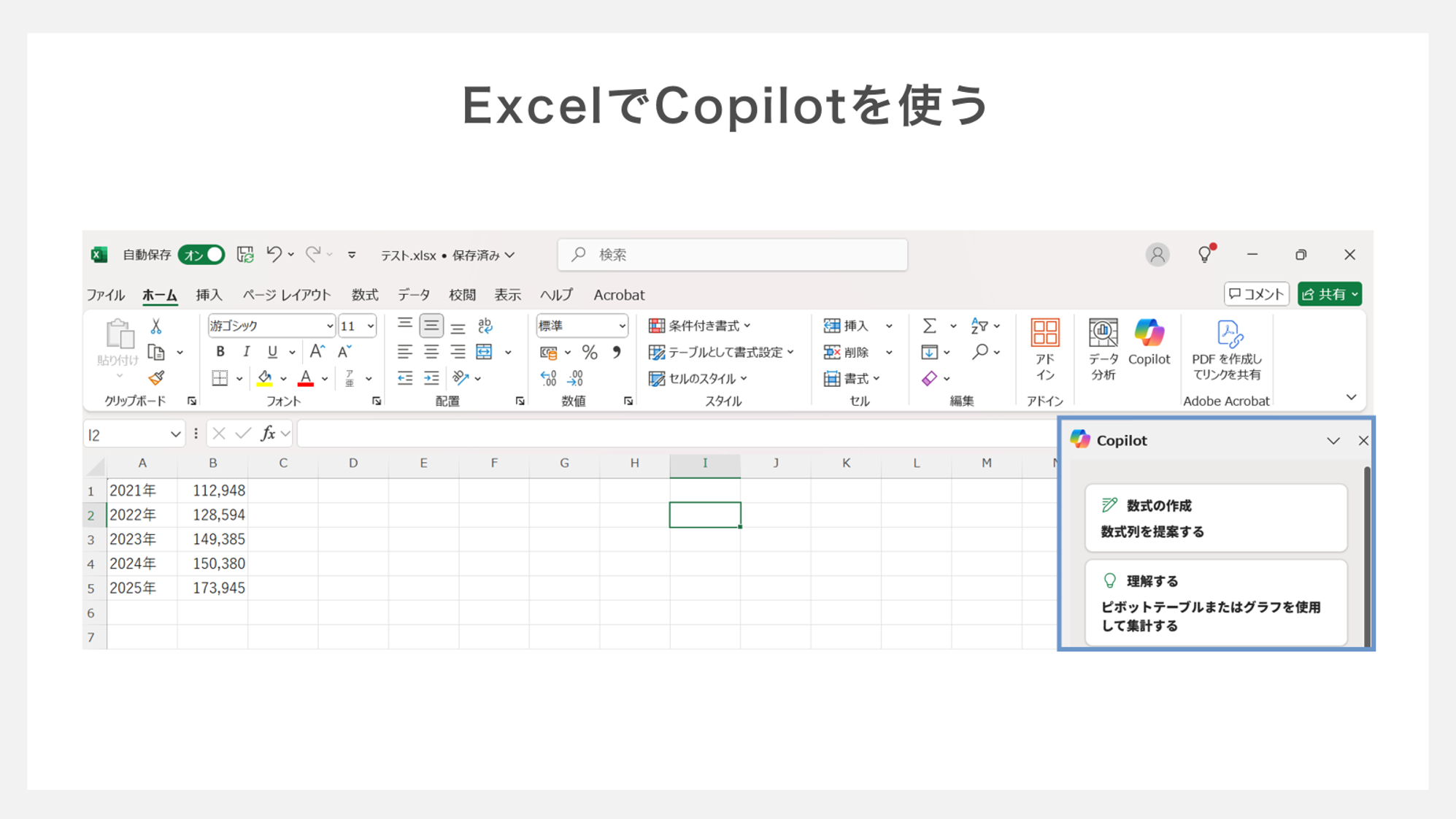Click the 検索 search box
Viewport: 1456px width, 819px height.
pyautogui.click(x=732, y=255)
